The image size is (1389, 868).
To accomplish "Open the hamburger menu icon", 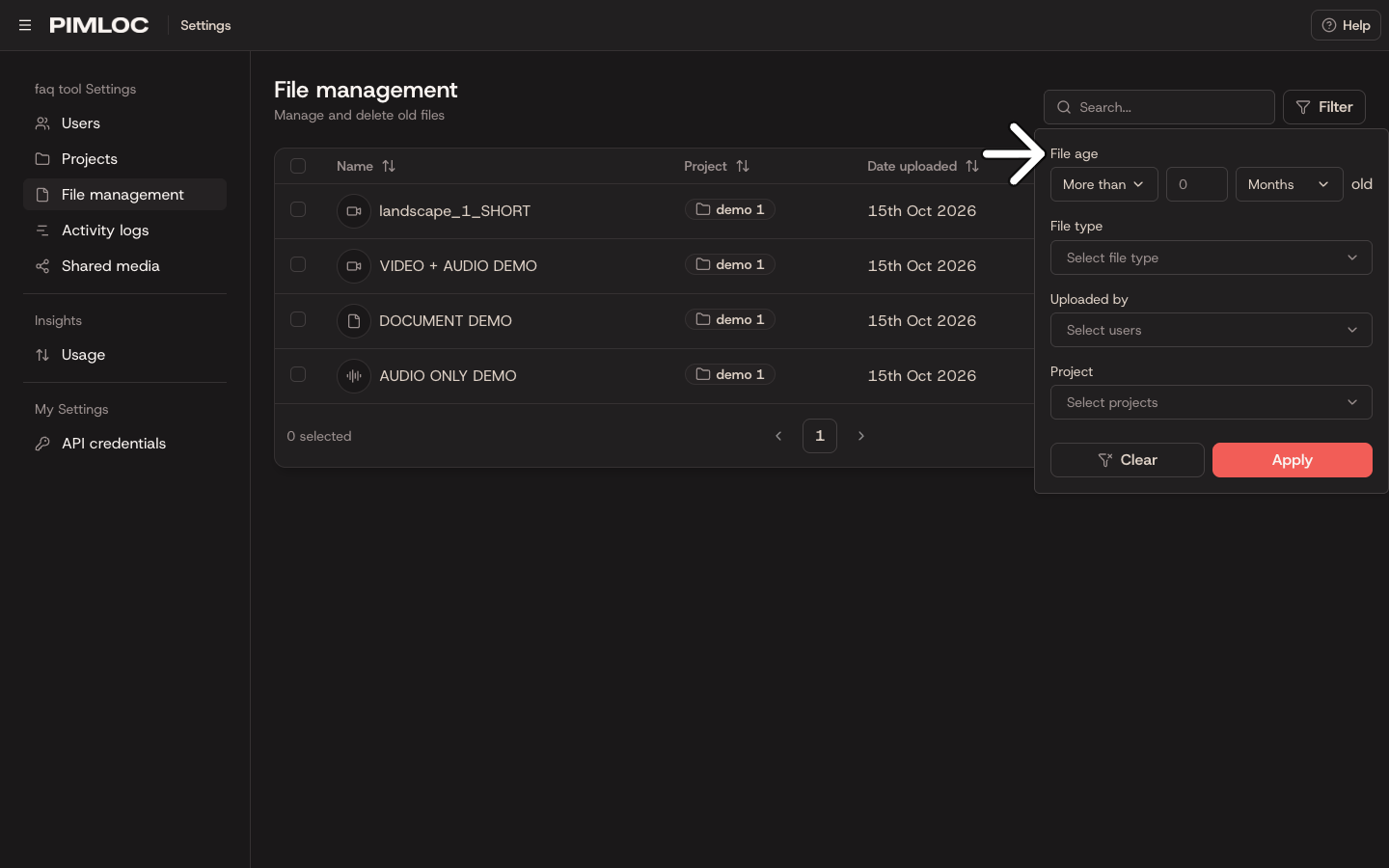I will [25, 25].
